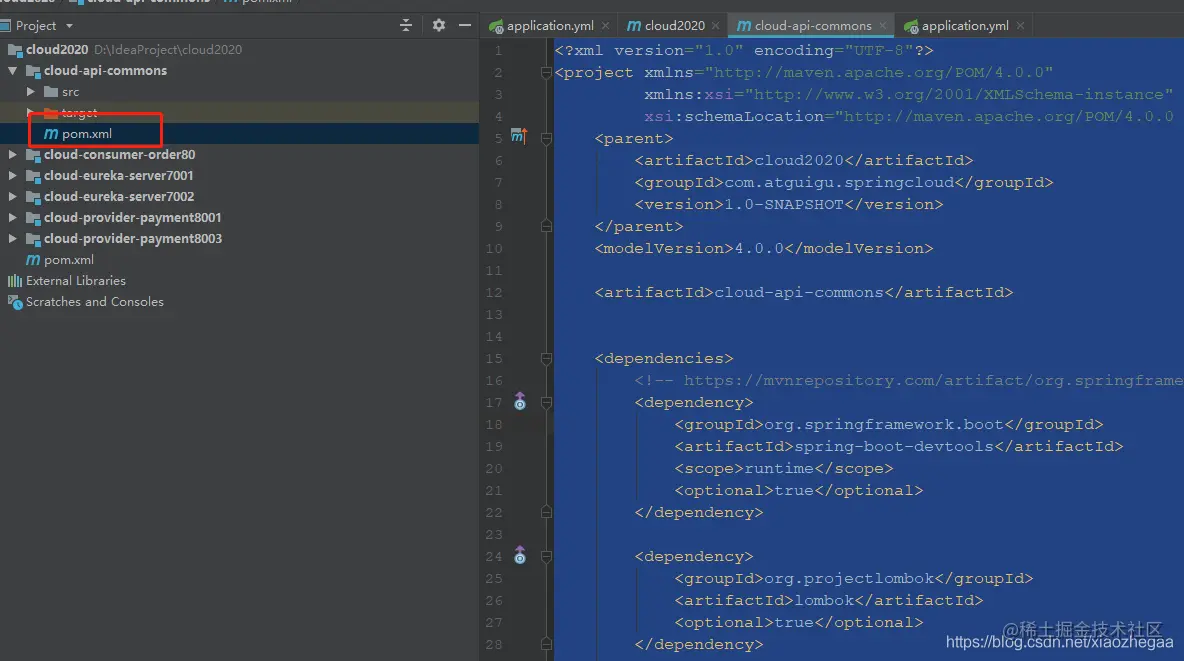Image resolution: width=1184 pixels, height=661 pixels.
Task: Switch to cloud2020 editor tab
Action: [674, 26]
